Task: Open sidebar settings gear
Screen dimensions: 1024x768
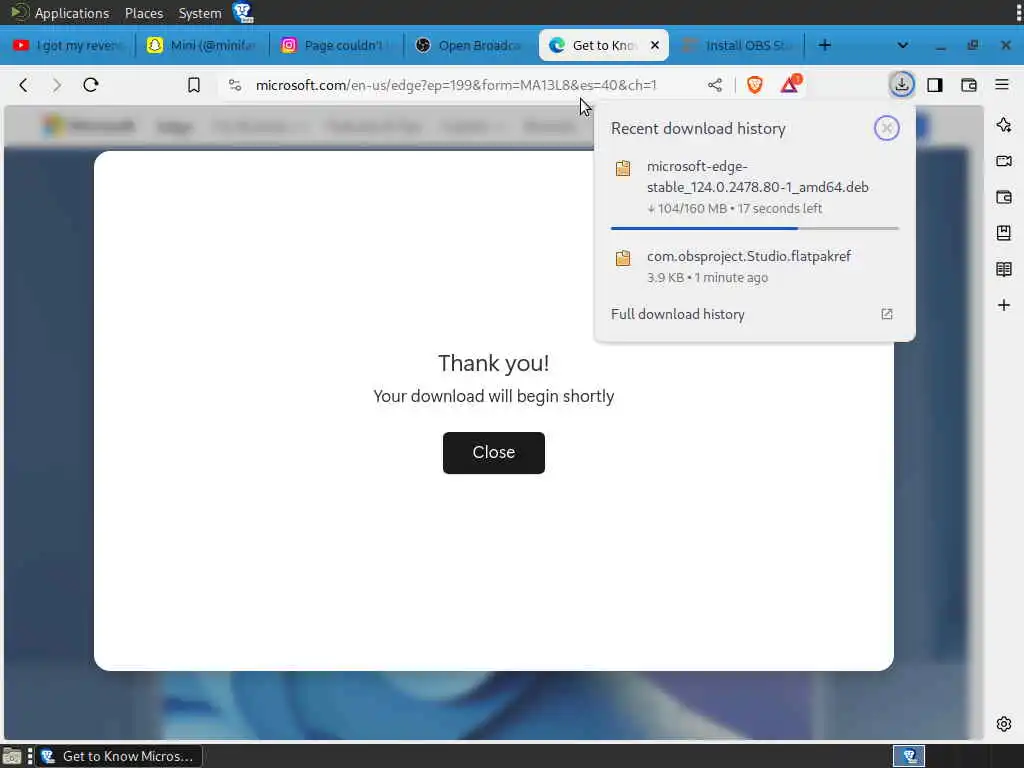Action: coord(1004,724)
